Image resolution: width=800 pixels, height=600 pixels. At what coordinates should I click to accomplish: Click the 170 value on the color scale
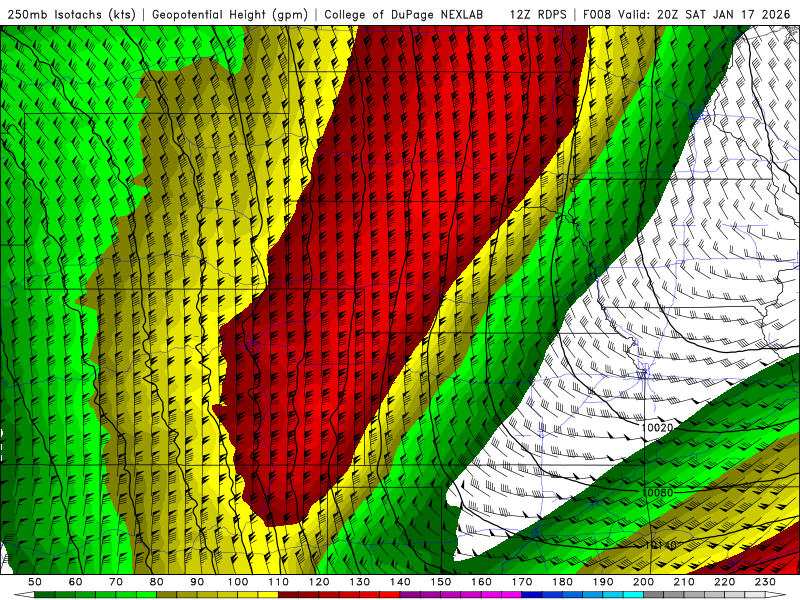click(x=522, y=582)
